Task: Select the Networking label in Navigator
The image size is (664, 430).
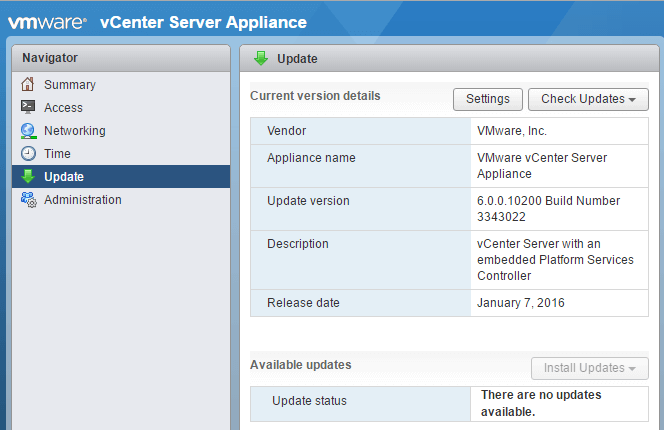Action: 75,131
